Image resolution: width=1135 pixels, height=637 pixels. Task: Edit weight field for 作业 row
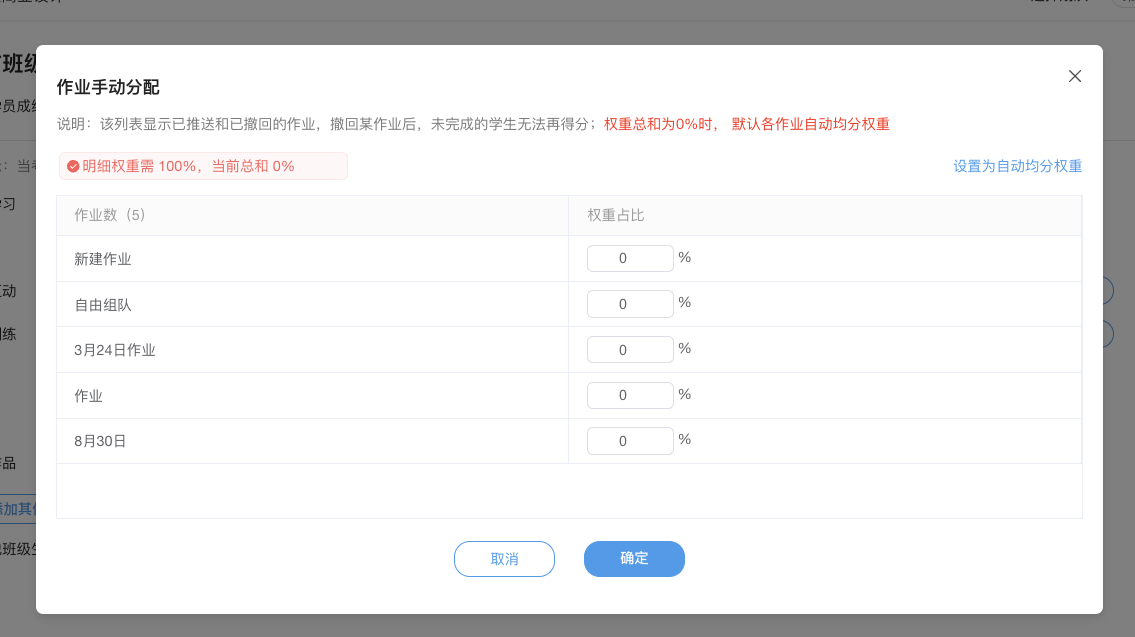click(x=630, y=395)
